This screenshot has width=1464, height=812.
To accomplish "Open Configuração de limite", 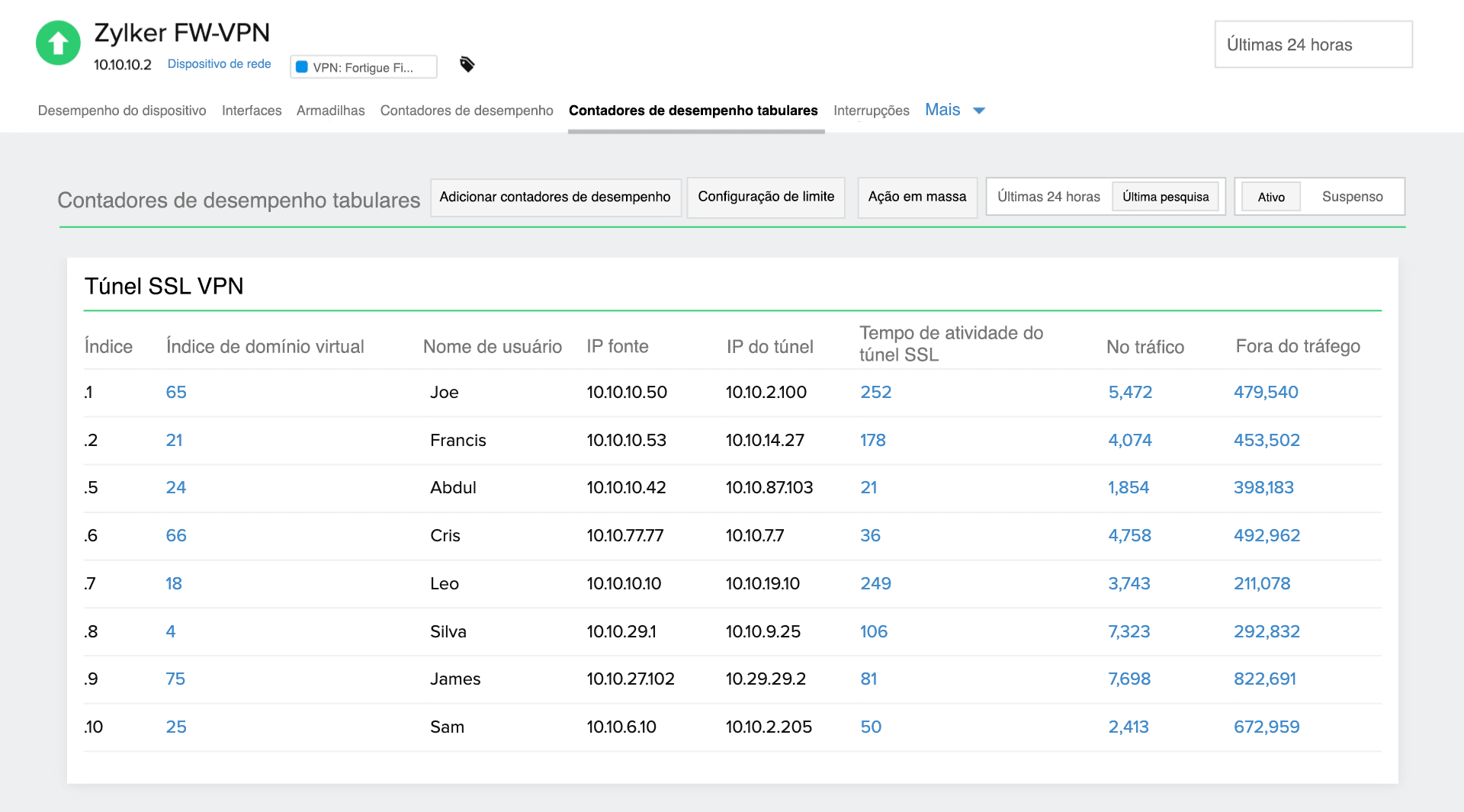I will 766,197.
